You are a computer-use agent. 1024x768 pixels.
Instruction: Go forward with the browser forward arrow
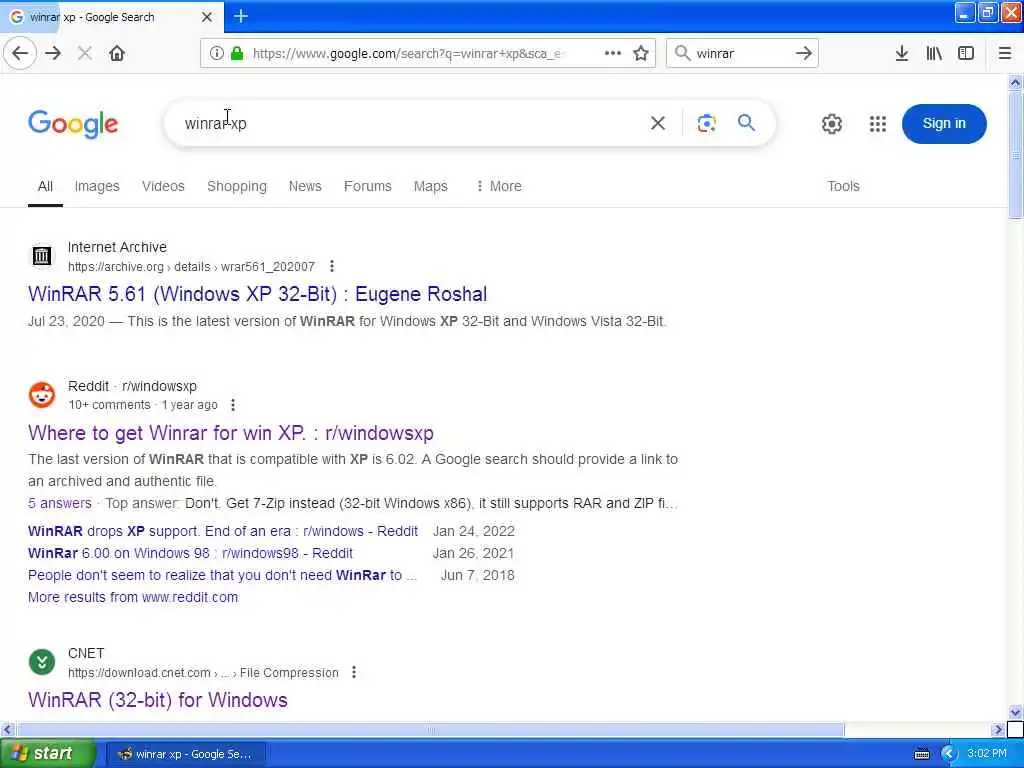pyautogui.click(x=54, y=54)
